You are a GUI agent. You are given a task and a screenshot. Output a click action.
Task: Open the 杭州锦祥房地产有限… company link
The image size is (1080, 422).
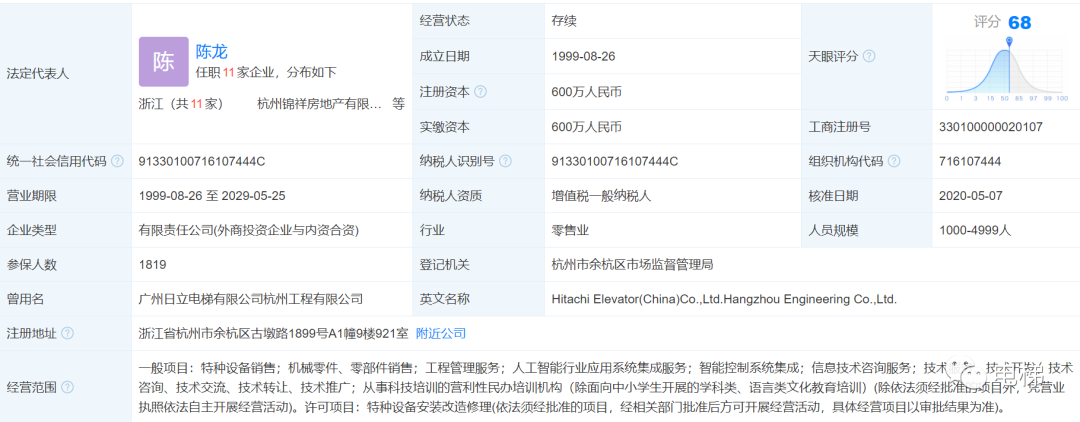(x=319, y=105)
